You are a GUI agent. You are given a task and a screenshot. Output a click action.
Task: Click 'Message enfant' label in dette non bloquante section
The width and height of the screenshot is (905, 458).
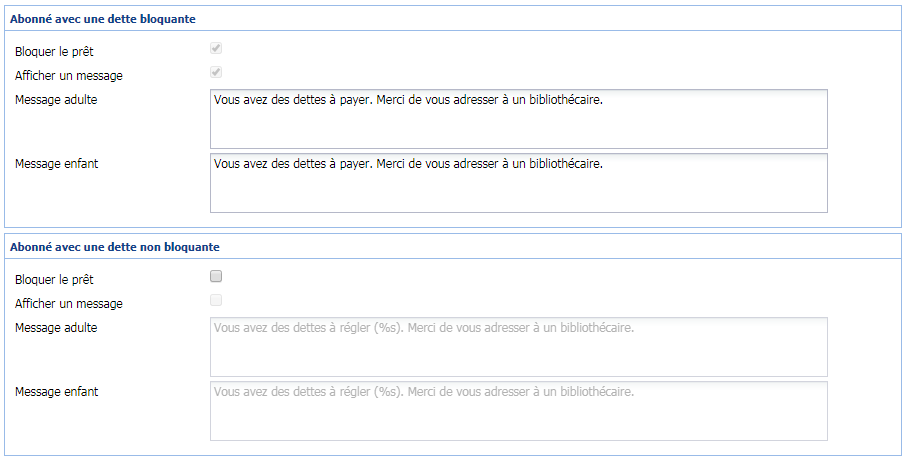point(56,391)
